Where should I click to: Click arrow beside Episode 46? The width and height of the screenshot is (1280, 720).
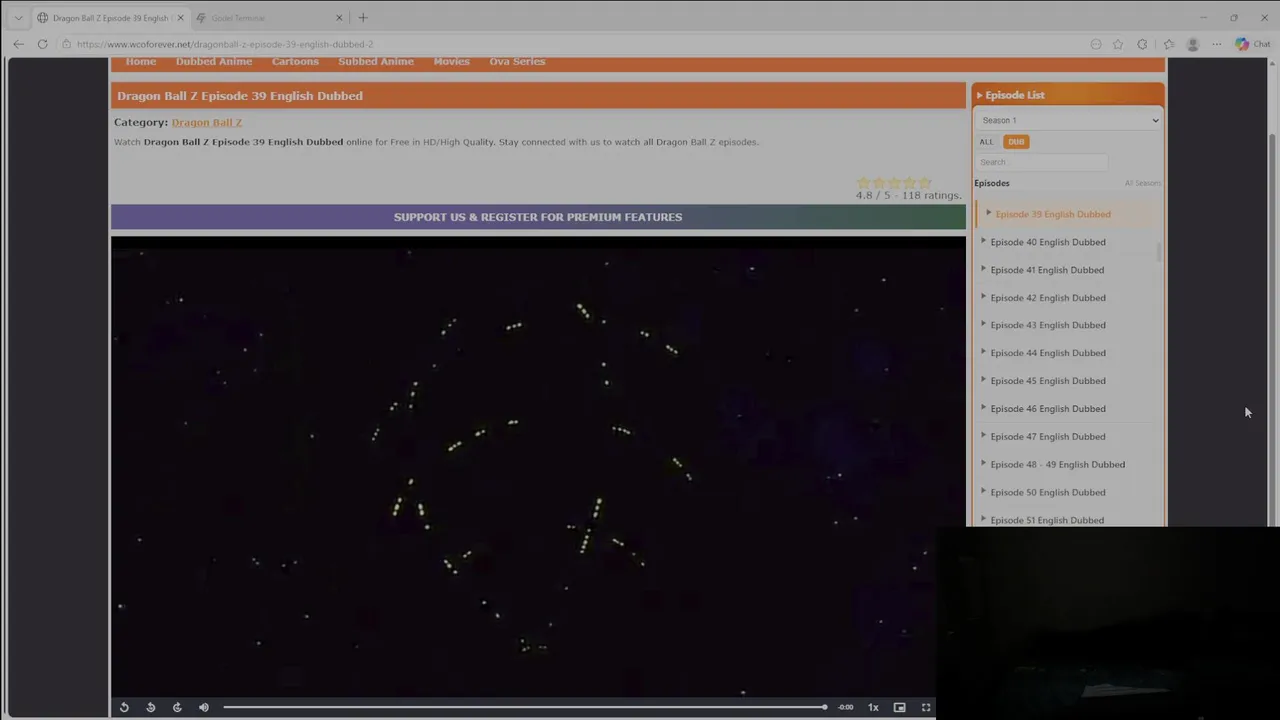pyautogui.click(x=983, y=408)
